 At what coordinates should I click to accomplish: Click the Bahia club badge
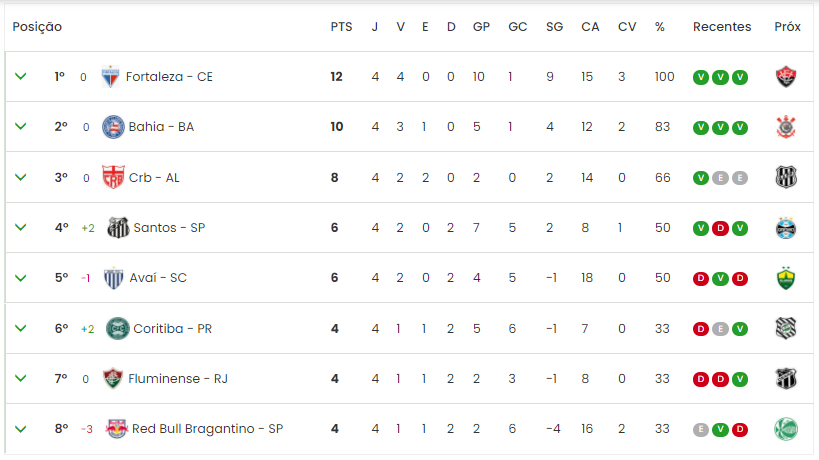point(113,127)
